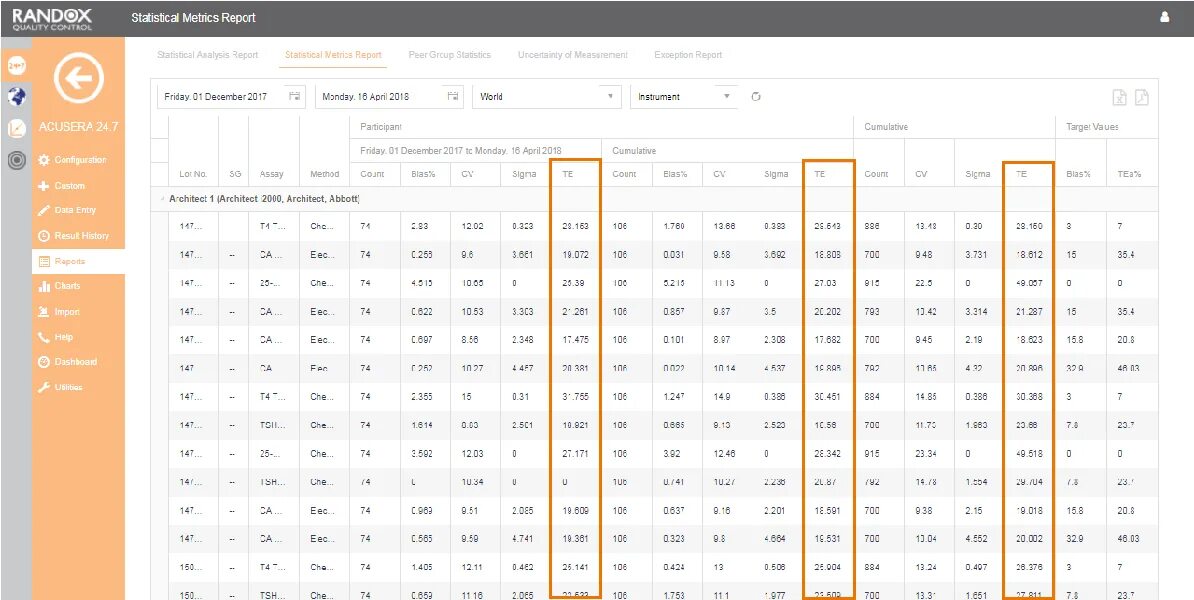1194x600 pixels.
Task: Select the cell with TE value 49.518
Action: 1029,453
